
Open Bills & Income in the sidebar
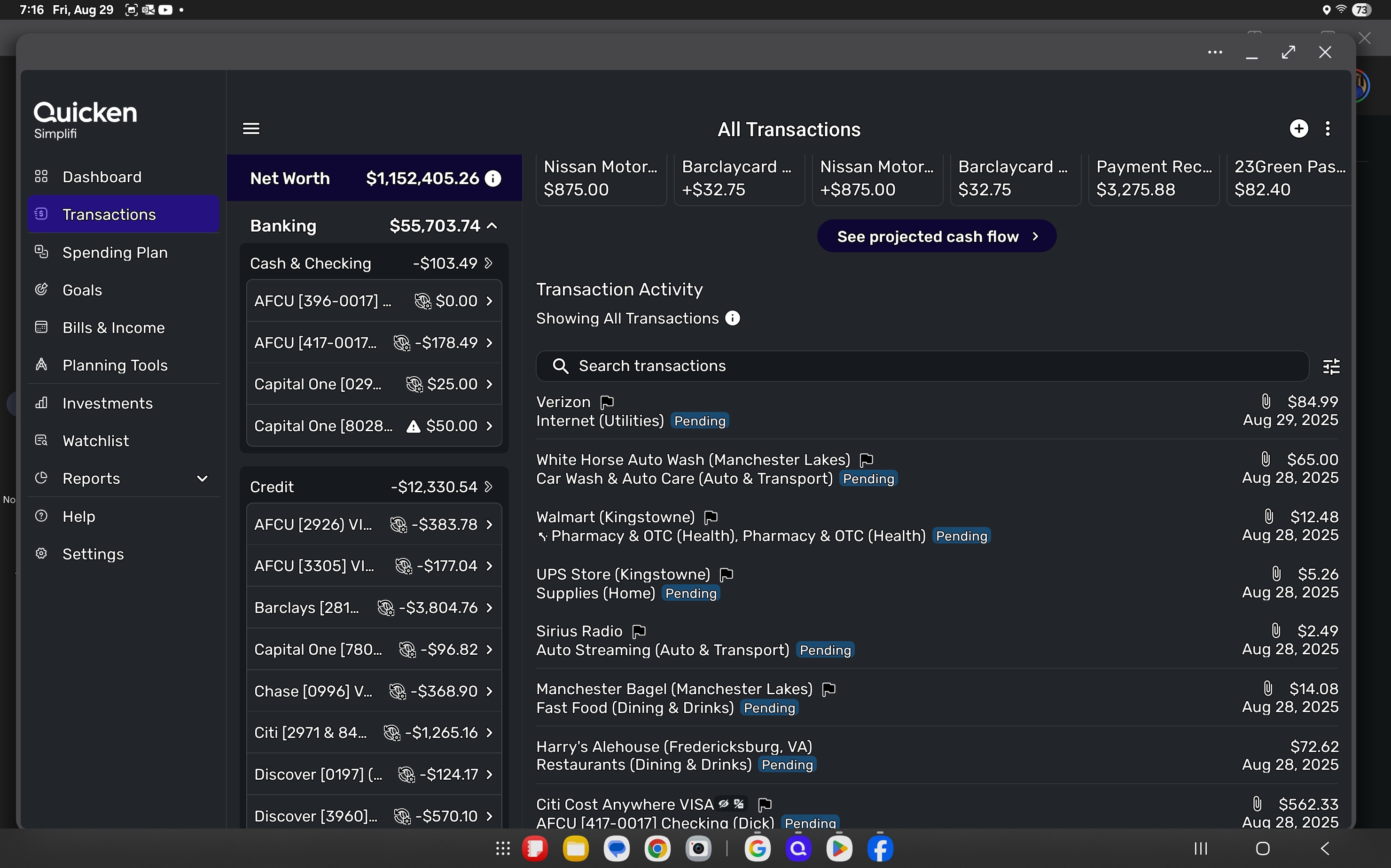113,328
